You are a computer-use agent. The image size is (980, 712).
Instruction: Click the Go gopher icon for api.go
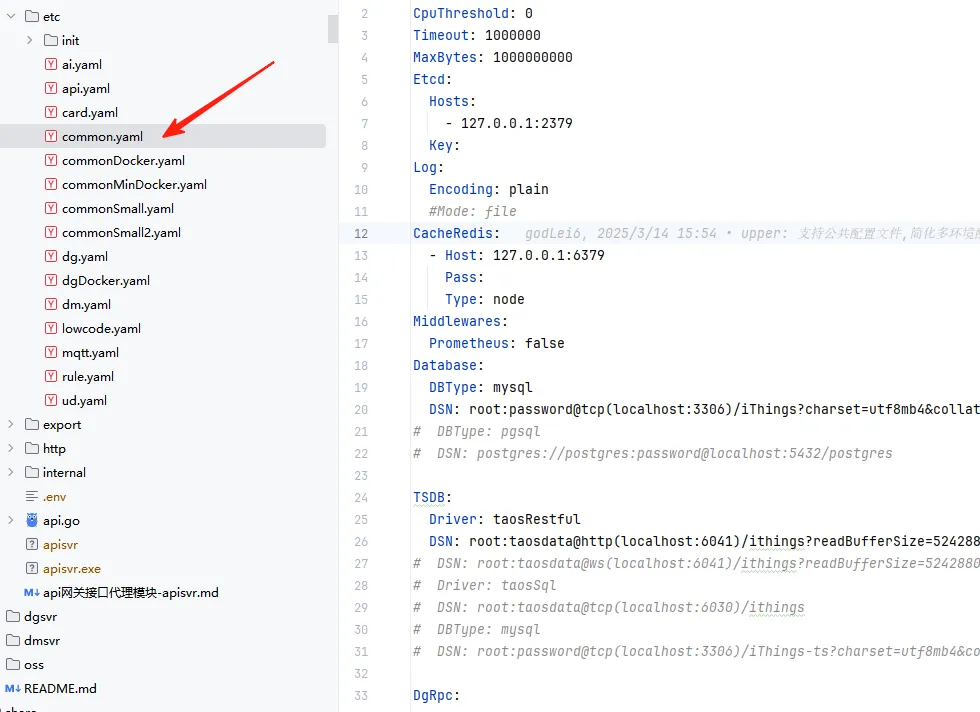pos(32,520)
